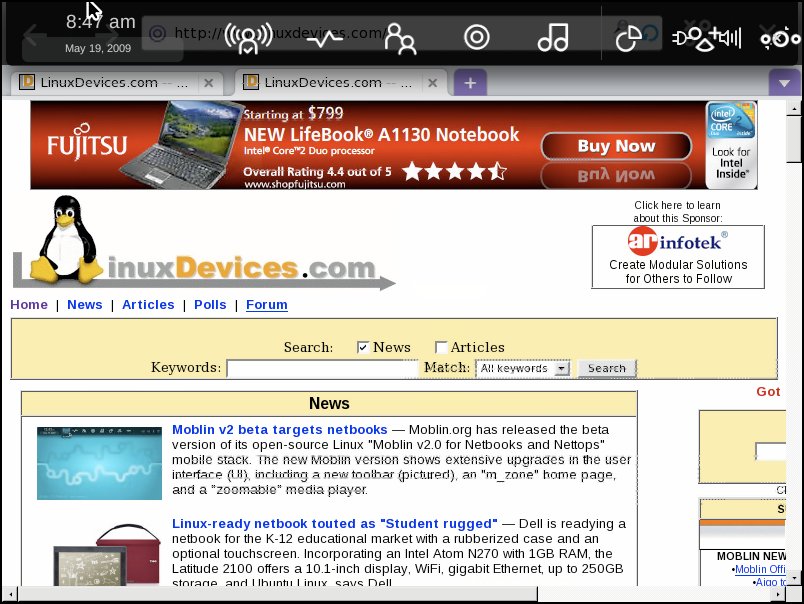Click the vertical scrollbar down arrow

(794, 578)
